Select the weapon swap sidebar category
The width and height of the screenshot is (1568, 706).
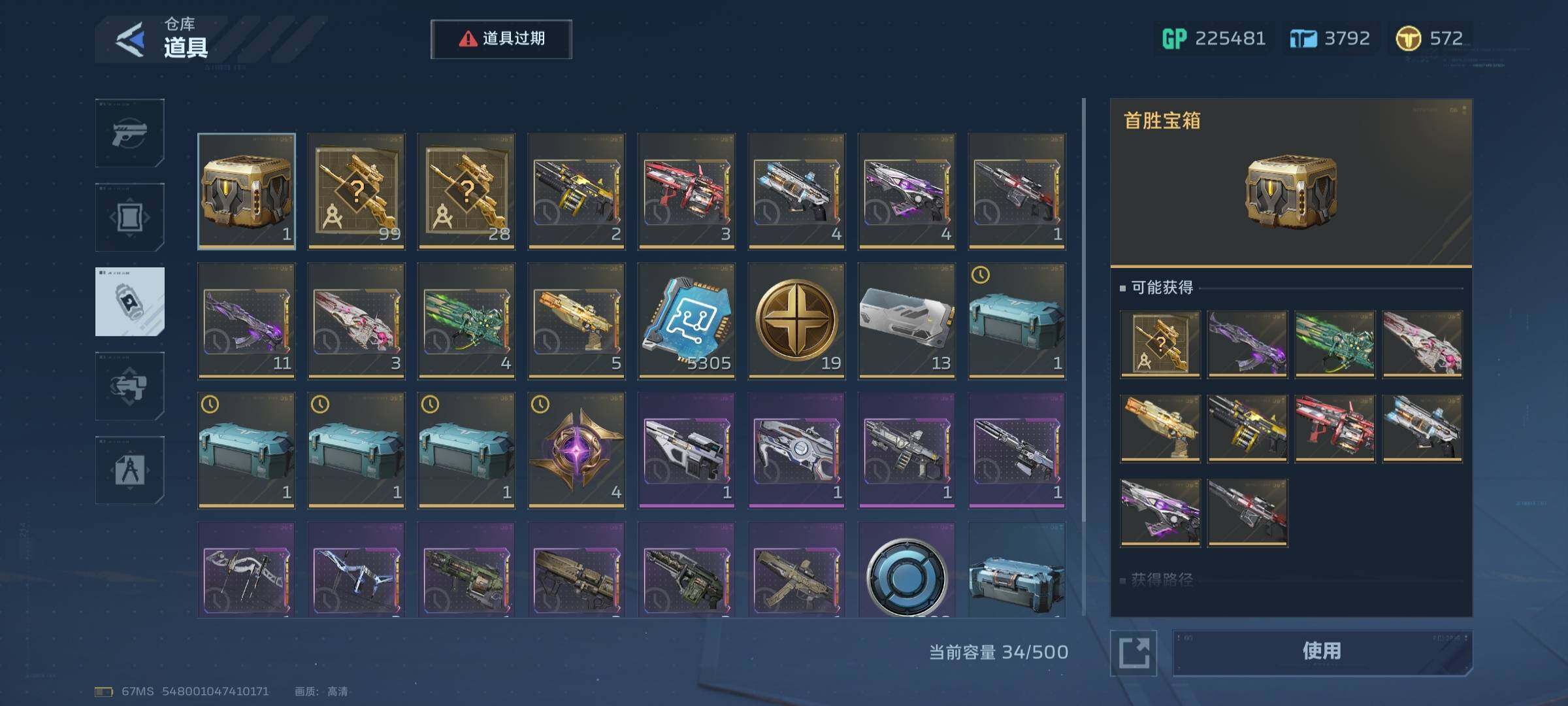(130, 386)
